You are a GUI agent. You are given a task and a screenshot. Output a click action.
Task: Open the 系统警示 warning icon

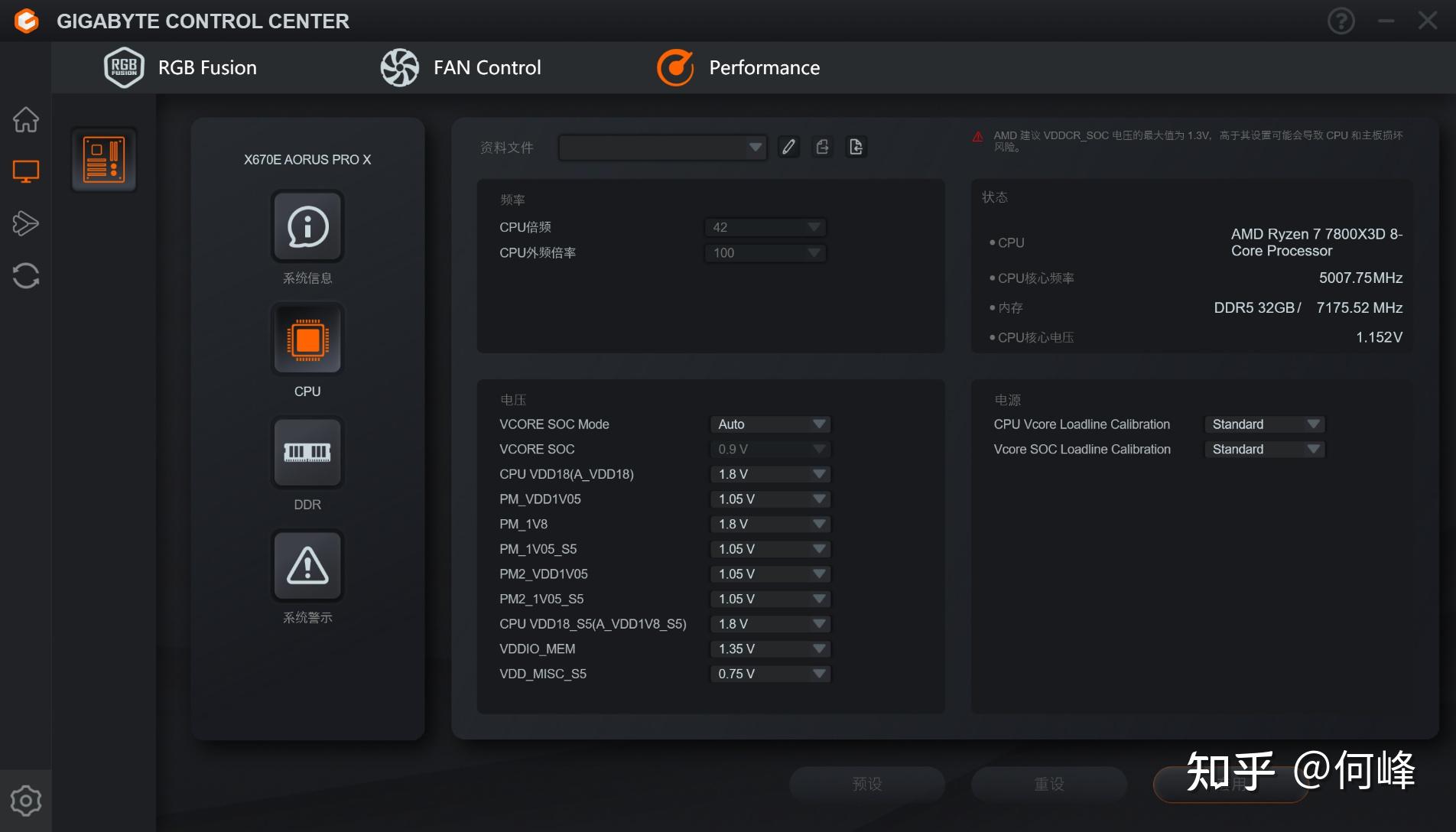(307, 565)
